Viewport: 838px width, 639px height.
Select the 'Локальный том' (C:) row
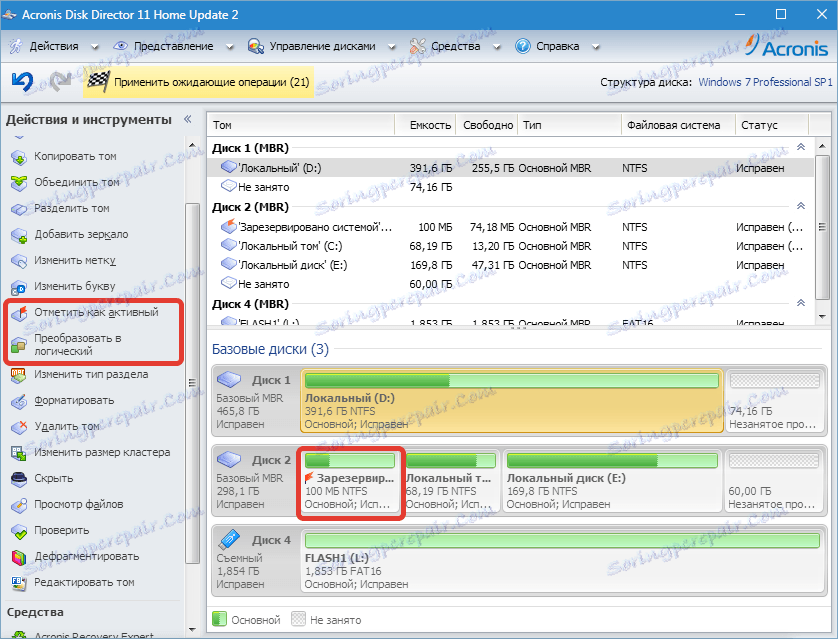pyautogui.click(x=510, y=246)
